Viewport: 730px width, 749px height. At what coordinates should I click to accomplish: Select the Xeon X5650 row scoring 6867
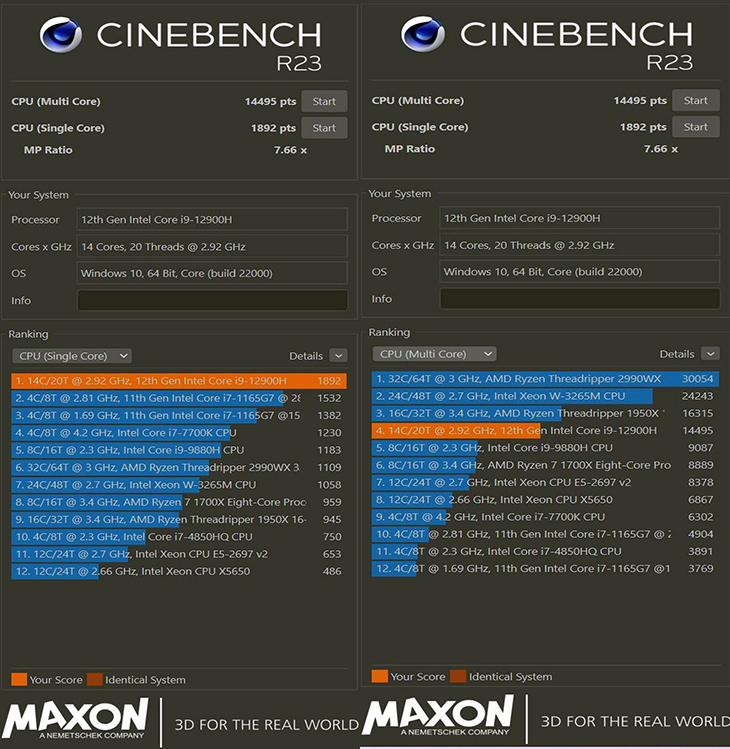(x=545, y=500)
